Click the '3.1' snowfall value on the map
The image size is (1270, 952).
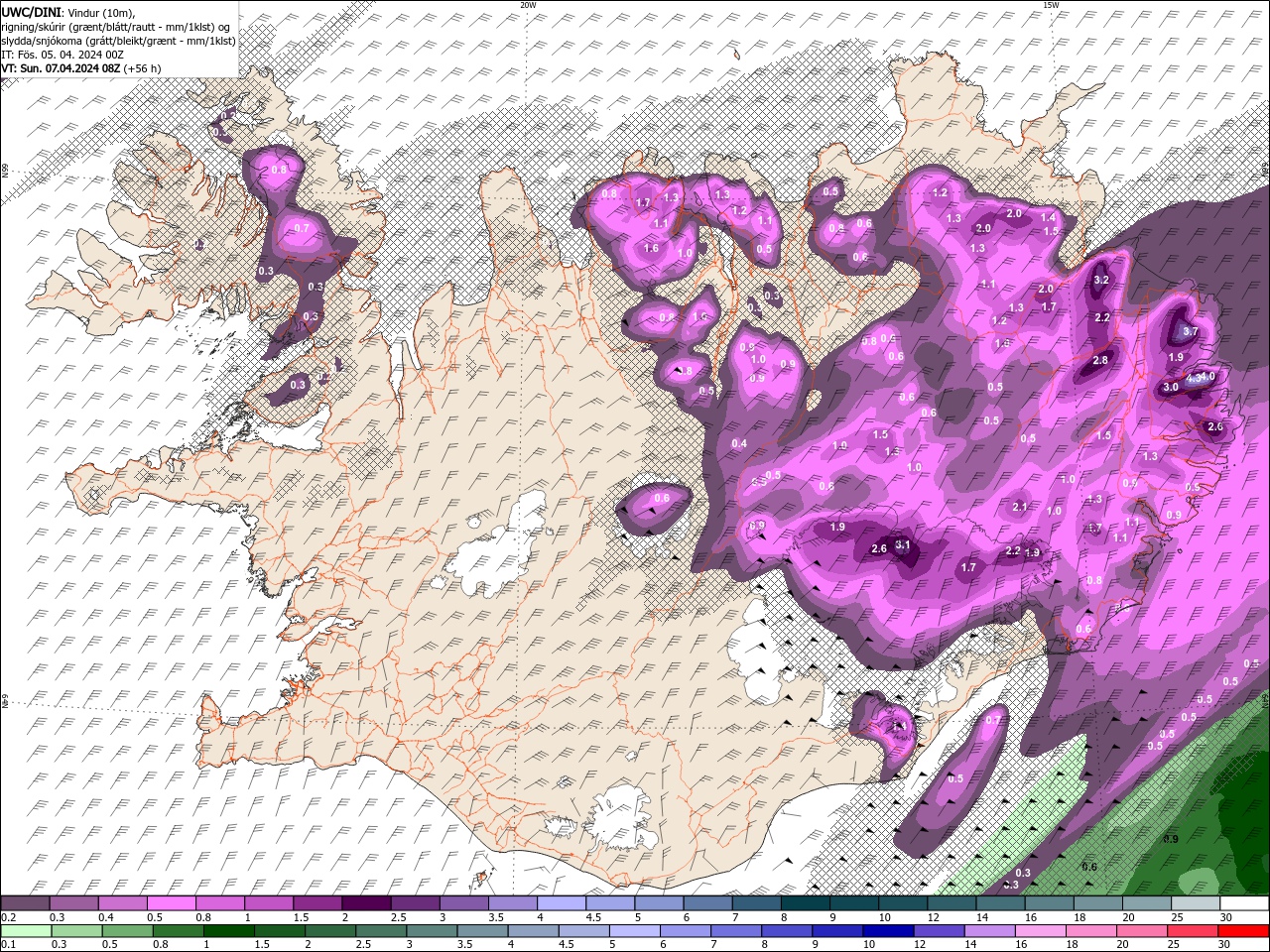tap(902, 544)
